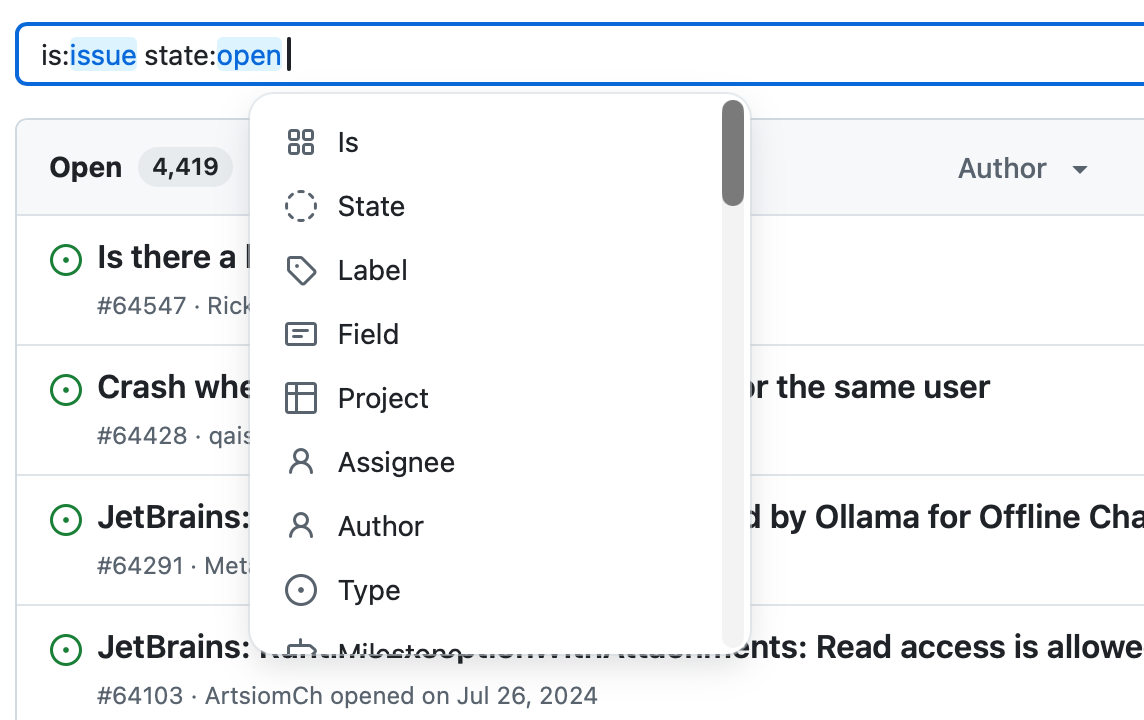This screenshot has height=720, width=1144.
Task: Click the Is filter grid icon
Action: tap(301, 142)
